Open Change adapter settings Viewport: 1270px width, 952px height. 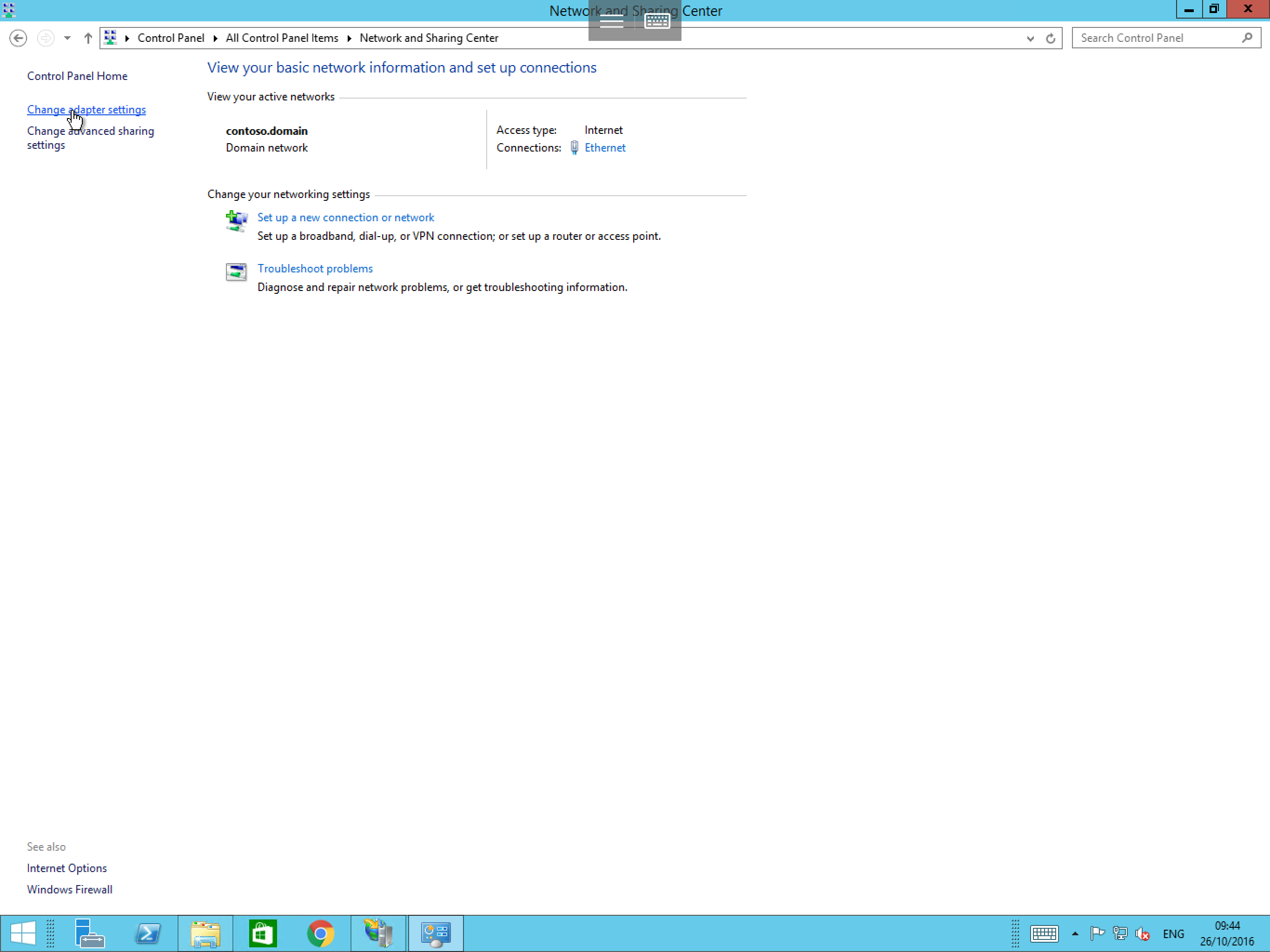[x=86, y=109]
